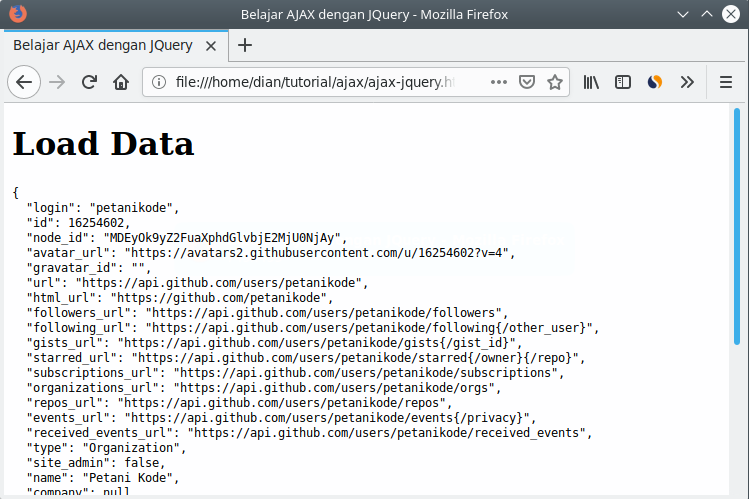Bookmark this page with the star

pyautogui.click(x=555, y=82)
